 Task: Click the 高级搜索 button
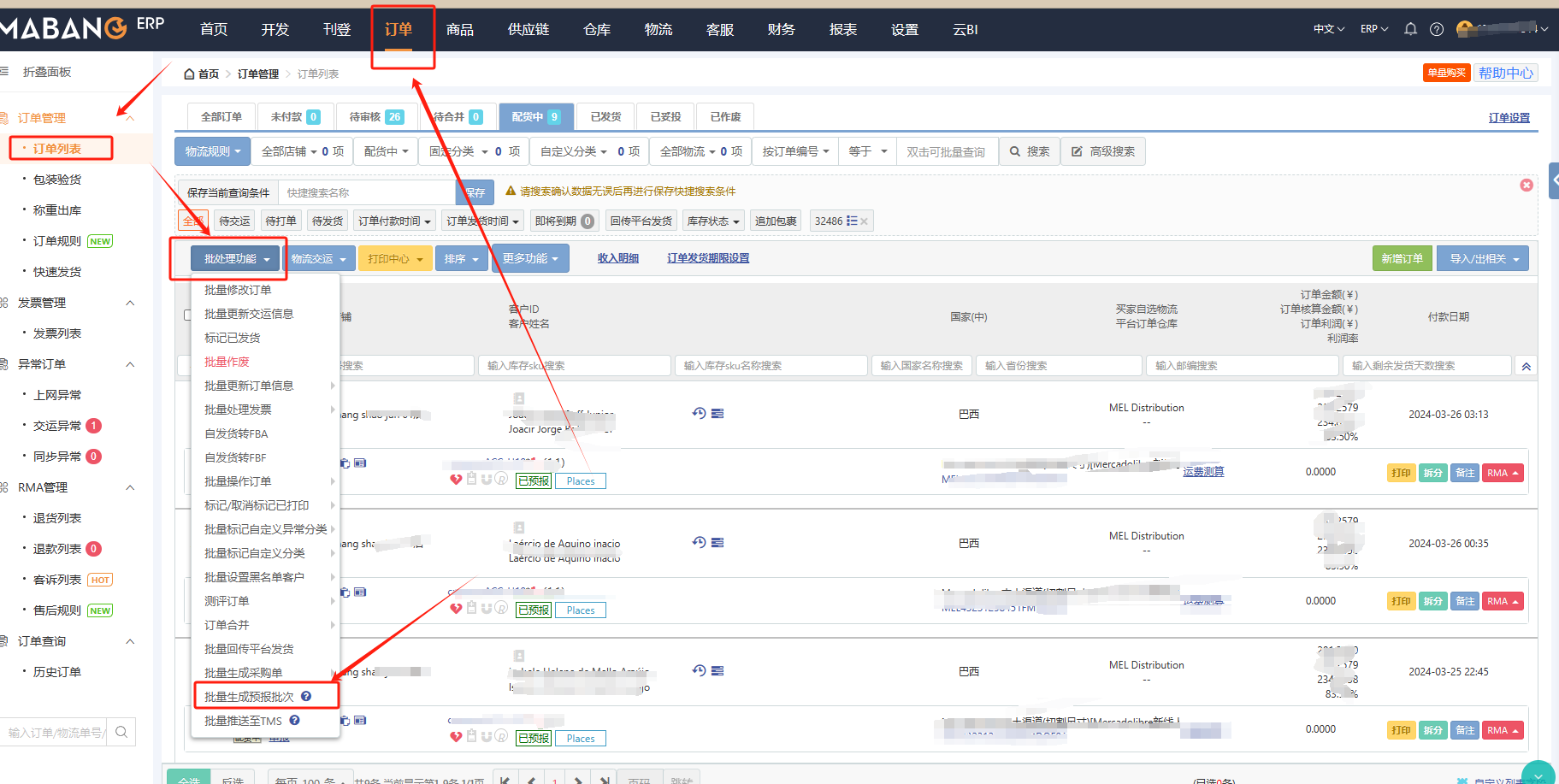coord(1103,151)
